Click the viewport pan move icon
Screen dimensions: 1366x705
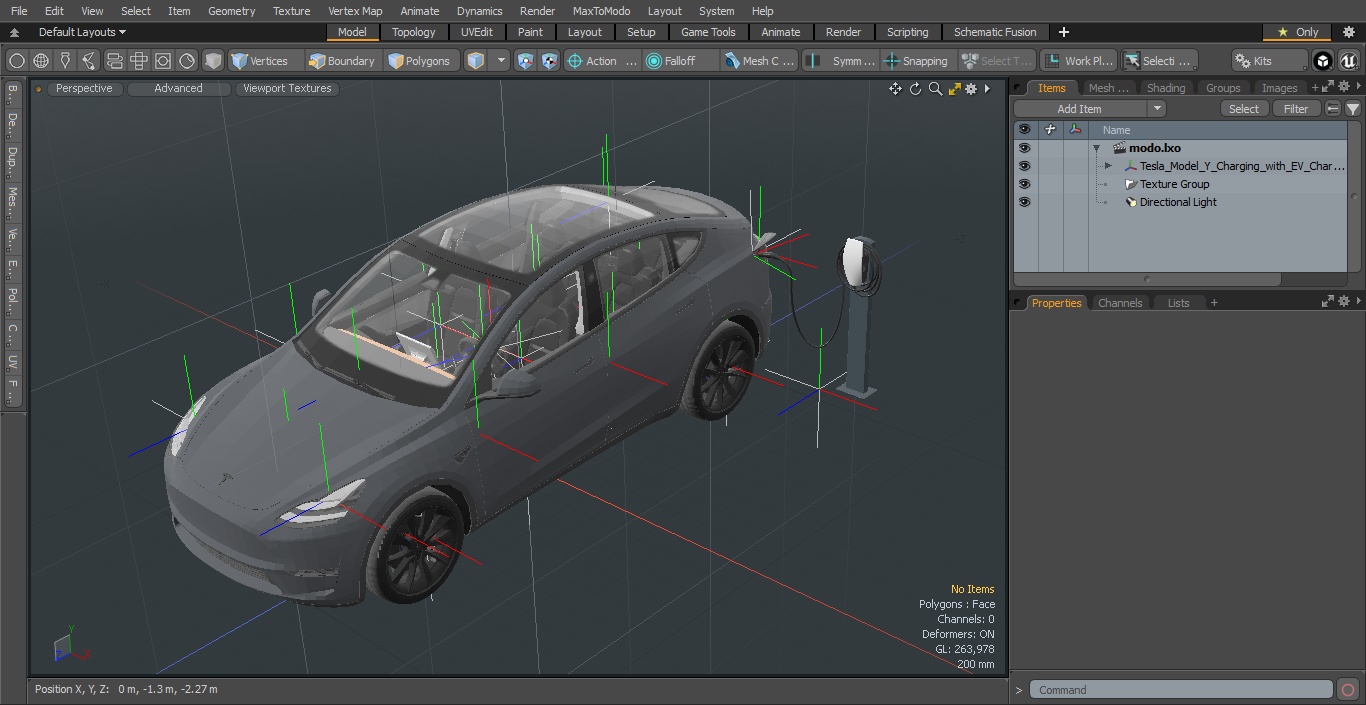[x=895, y=89]
